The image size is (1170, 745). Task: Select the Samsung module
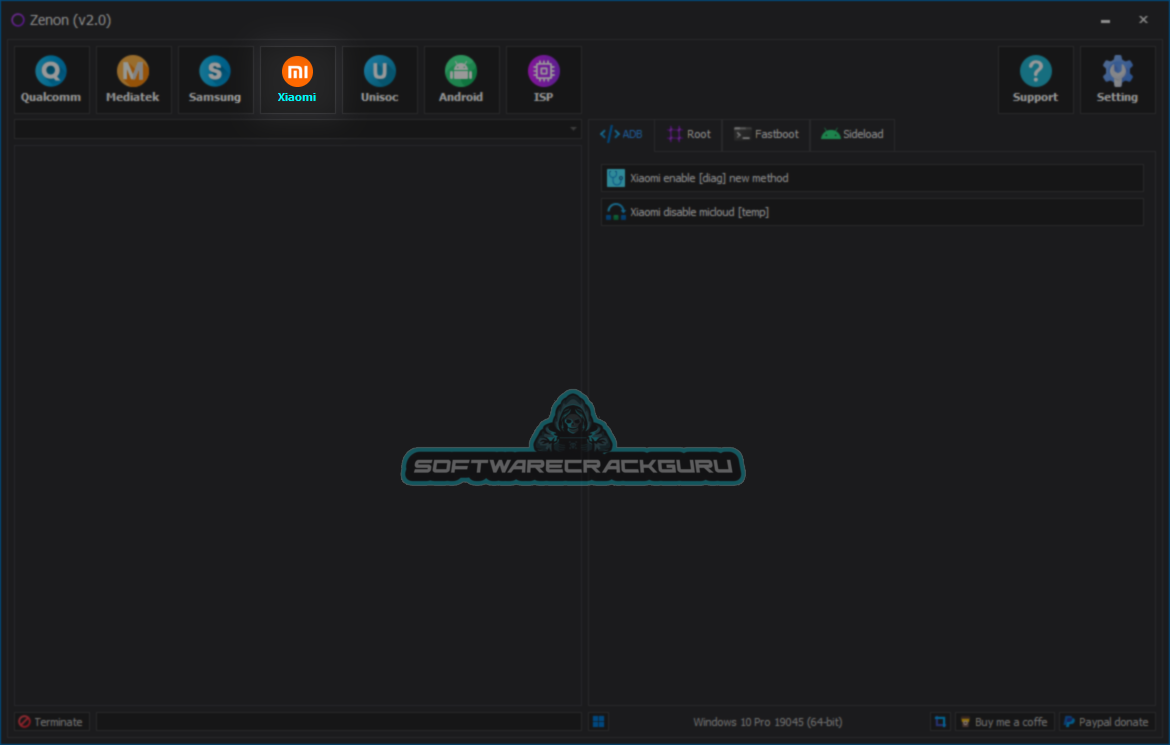[215, 80]
